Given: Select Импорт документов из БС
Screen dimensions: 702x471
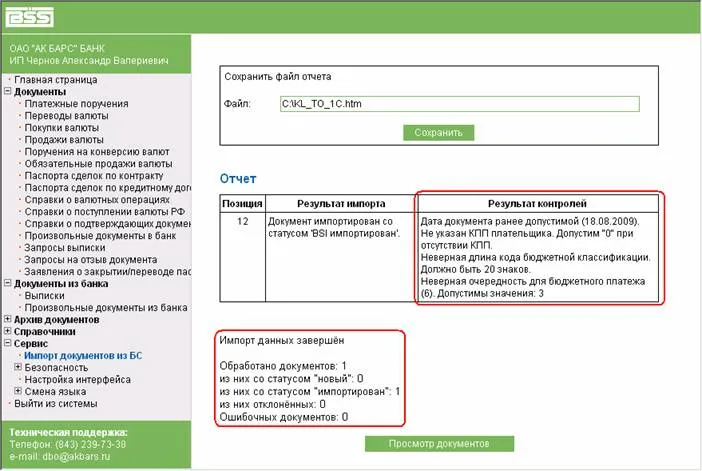Looking at the screenshot, I should [x=83, y=355].
